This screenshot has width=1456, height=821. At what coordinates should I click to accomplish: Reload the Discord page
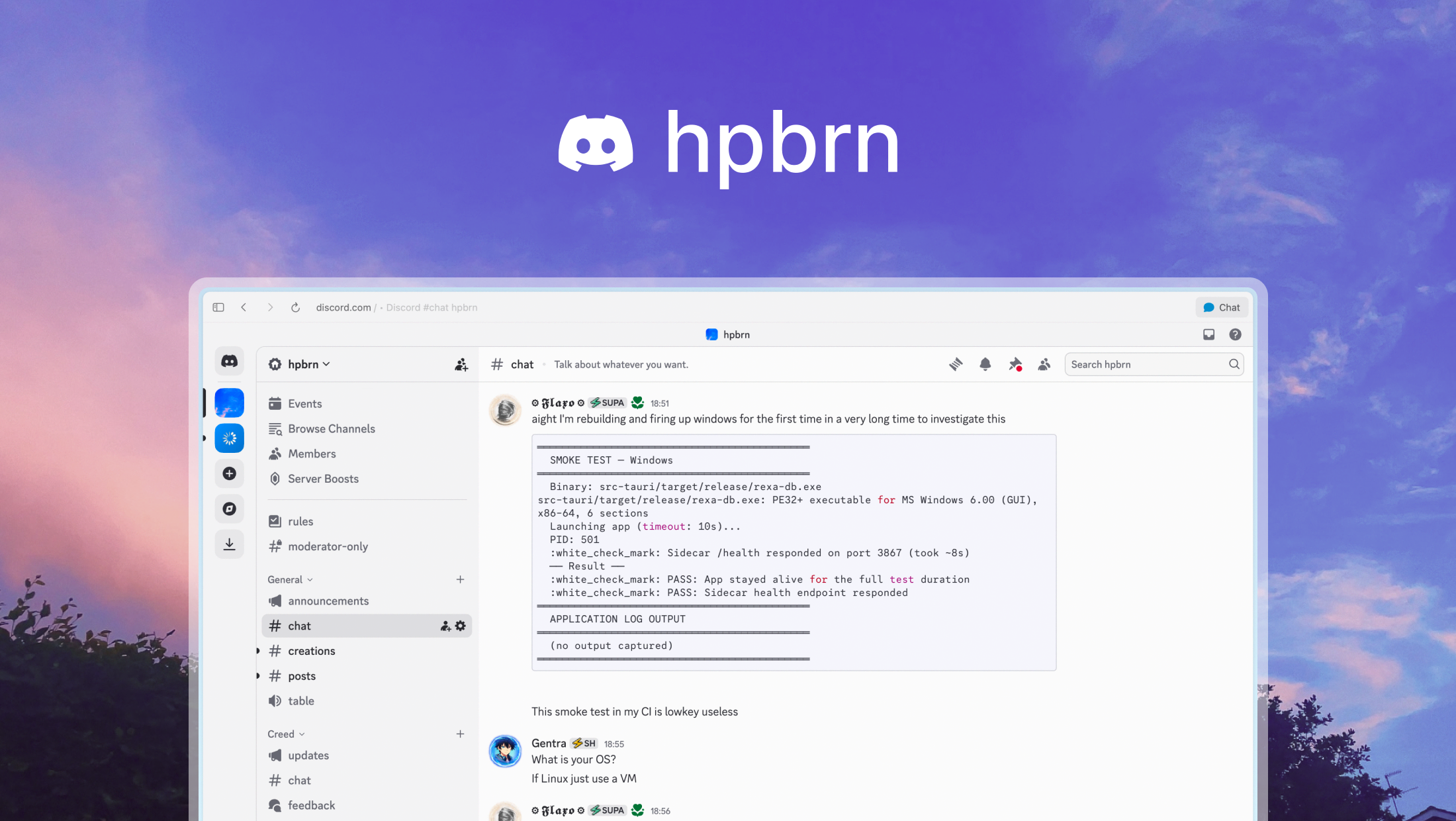pos(296,307)
